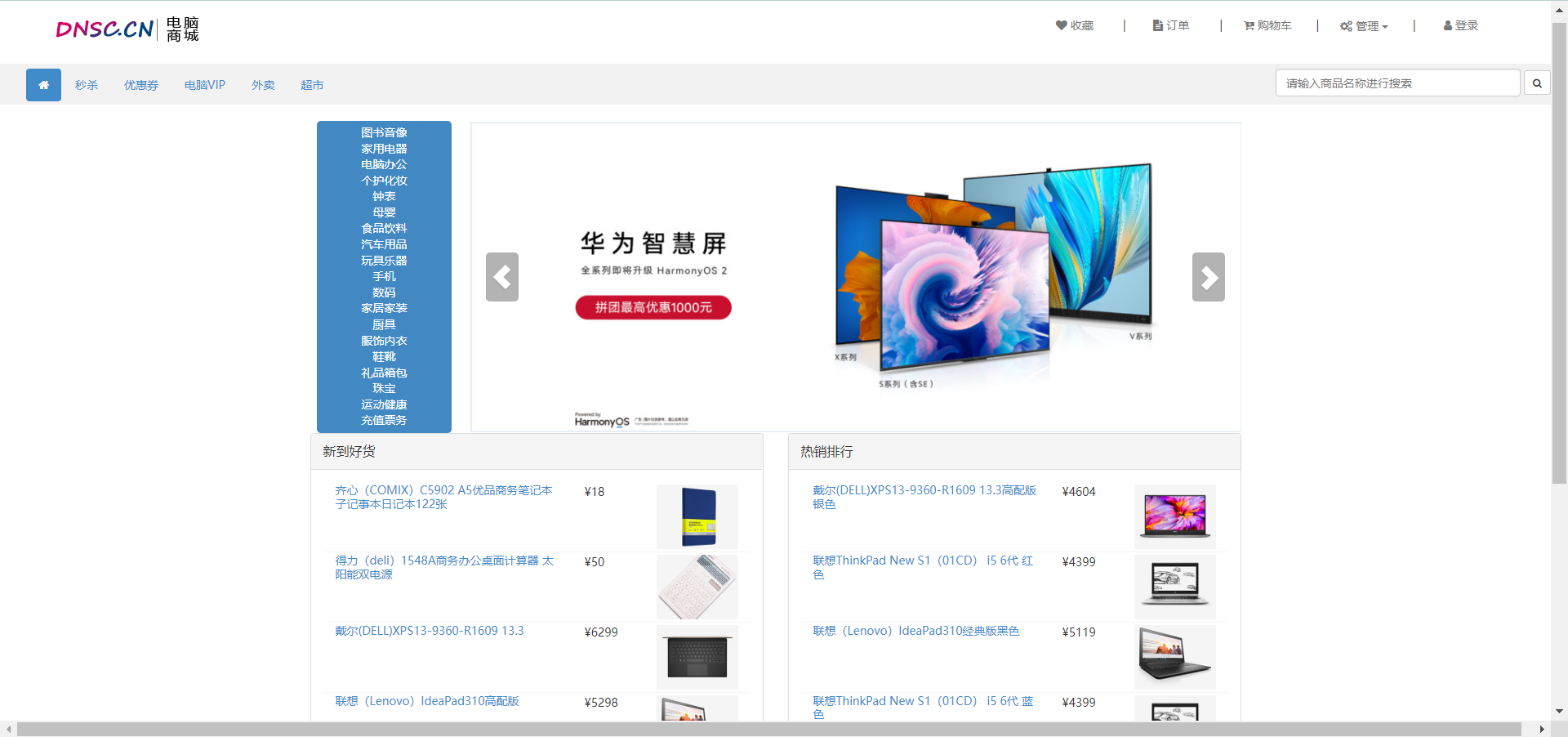
Task: Click the IdeaPad310 black laptop thumbnail at ¥5119
Action: click(x=1175, y=657)
